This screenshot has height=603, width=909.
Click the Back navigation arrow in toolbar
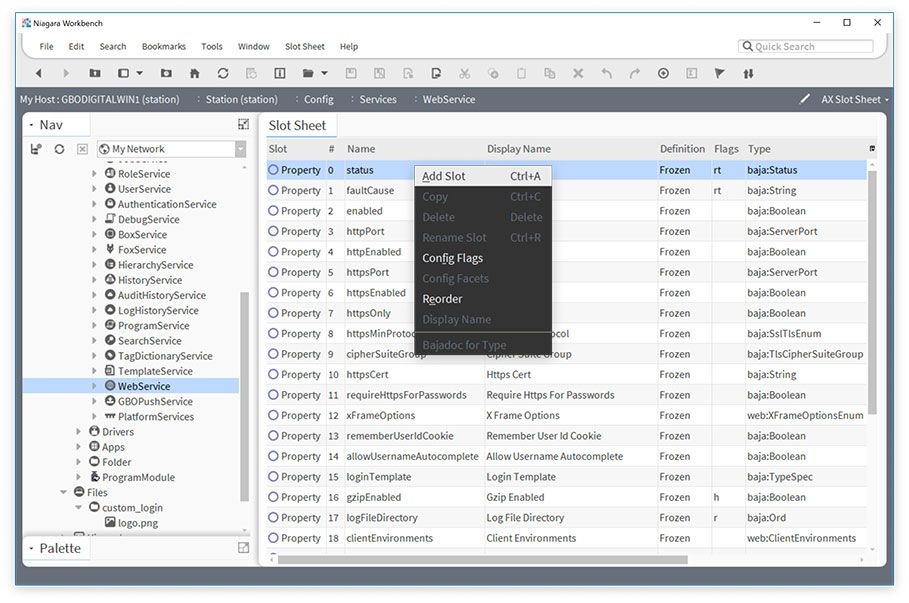coord(39,73)
